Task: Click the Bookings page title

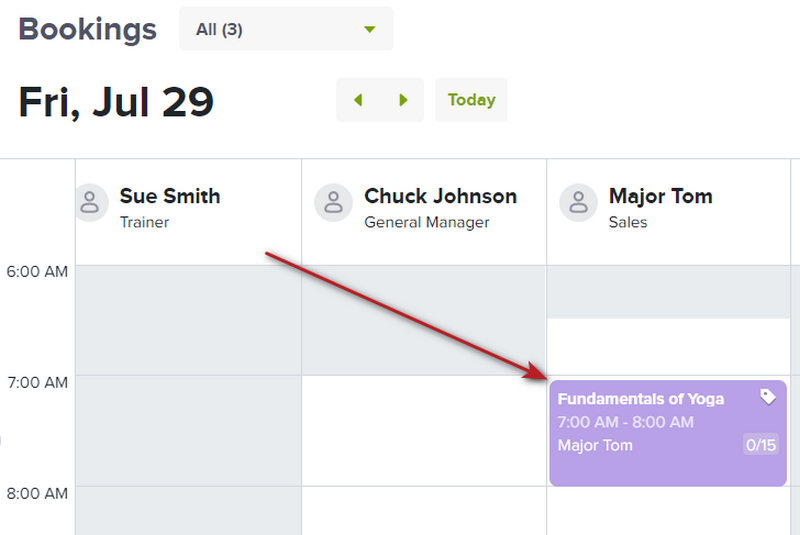Action: pos(87,29)
